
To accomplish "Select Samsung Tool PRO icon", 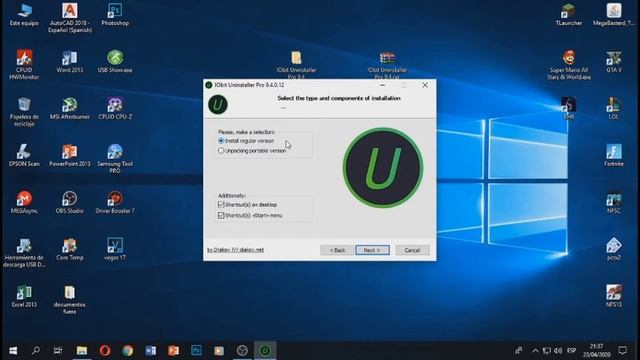I will point(115,159).
